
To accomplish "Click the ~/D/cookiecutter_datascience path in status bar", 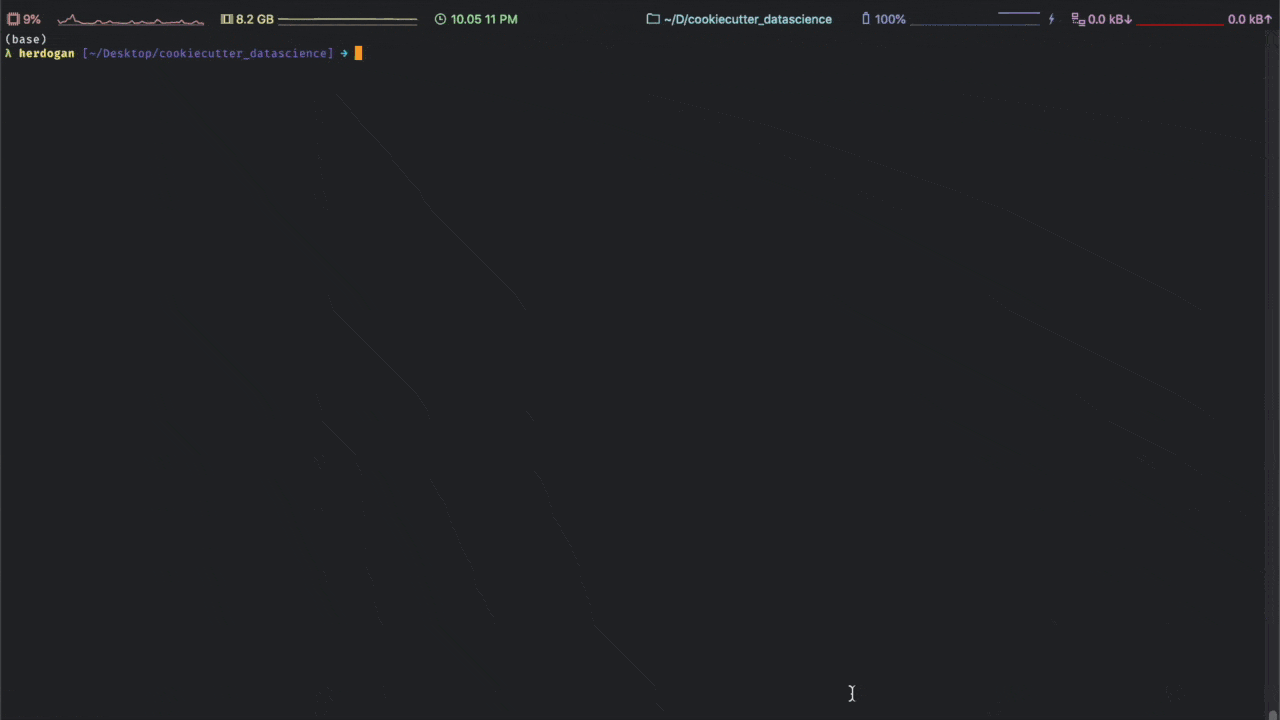I will pos(748,19).
